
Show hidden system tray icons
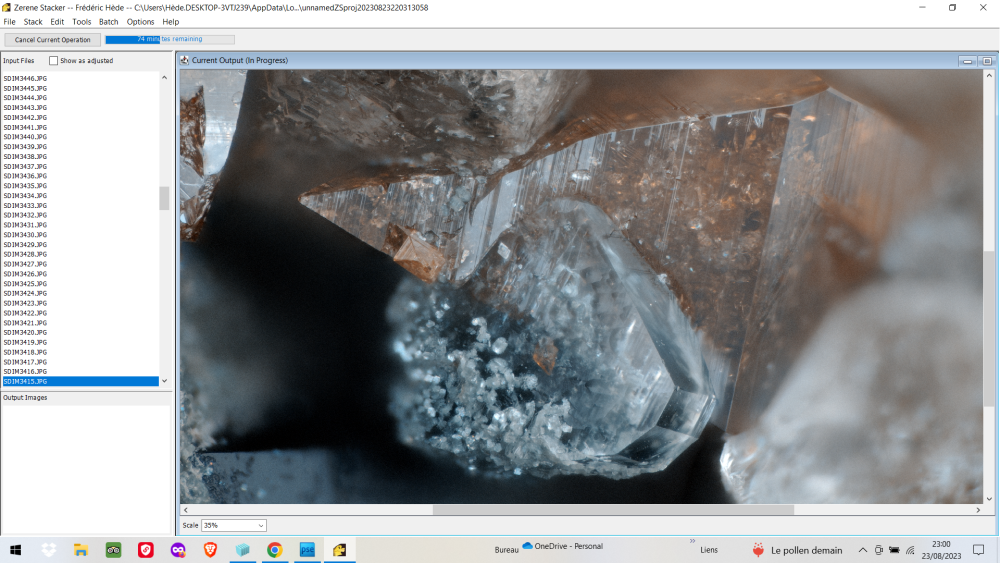[862, 549]
